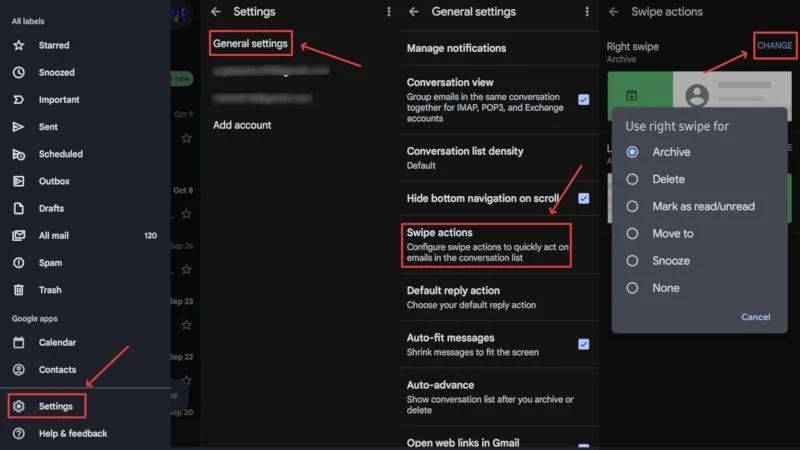The height and width of the screenshot is (450, 800).
Task: Select the Sent arrow icon
Action: click(18, 127)
